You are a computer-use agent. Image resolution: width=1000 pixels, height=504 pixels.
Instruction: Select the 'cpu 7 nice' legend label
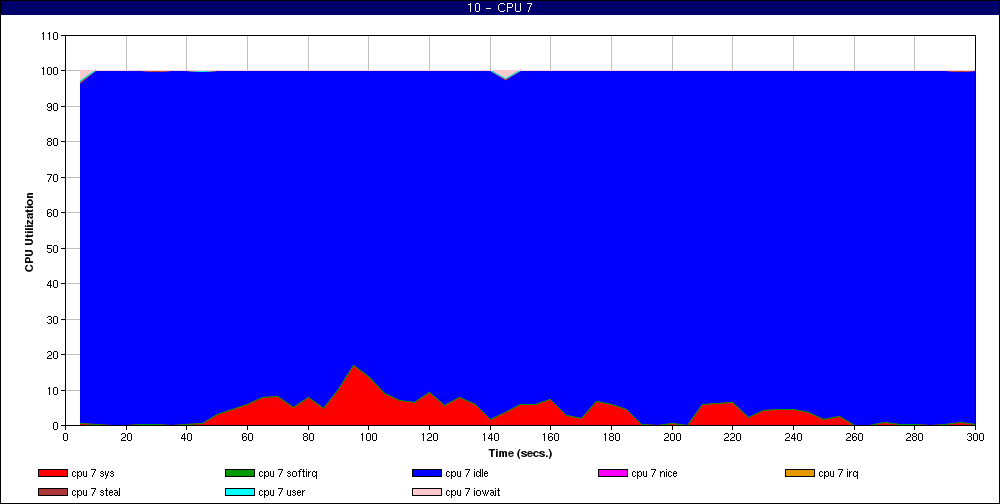654,473
